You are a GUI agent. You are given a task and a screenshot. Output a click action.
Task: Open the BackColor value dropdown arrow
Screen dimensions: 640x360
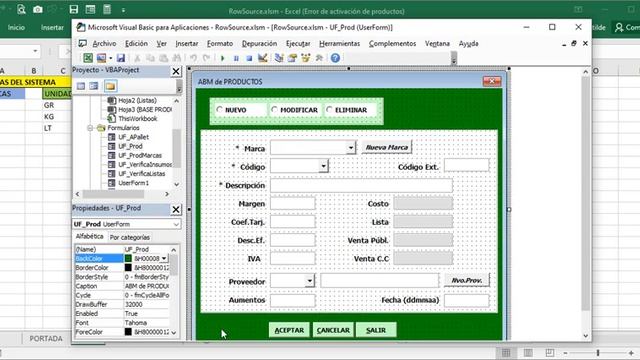(x=164, y=258)
